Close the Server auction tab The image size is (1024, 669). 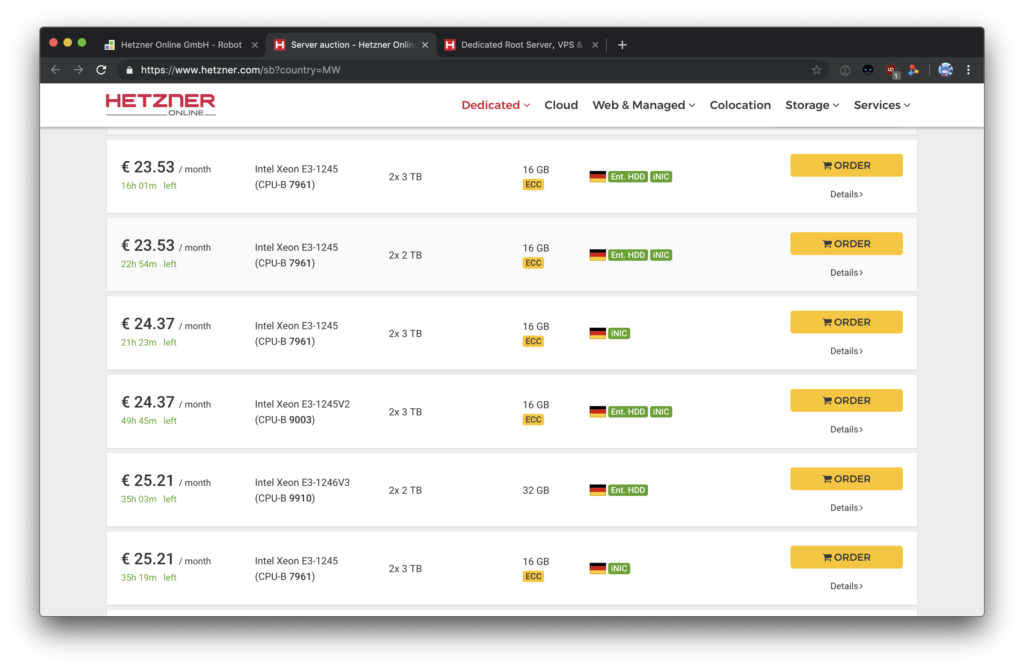pyautogui.click(x=425, y=44)
